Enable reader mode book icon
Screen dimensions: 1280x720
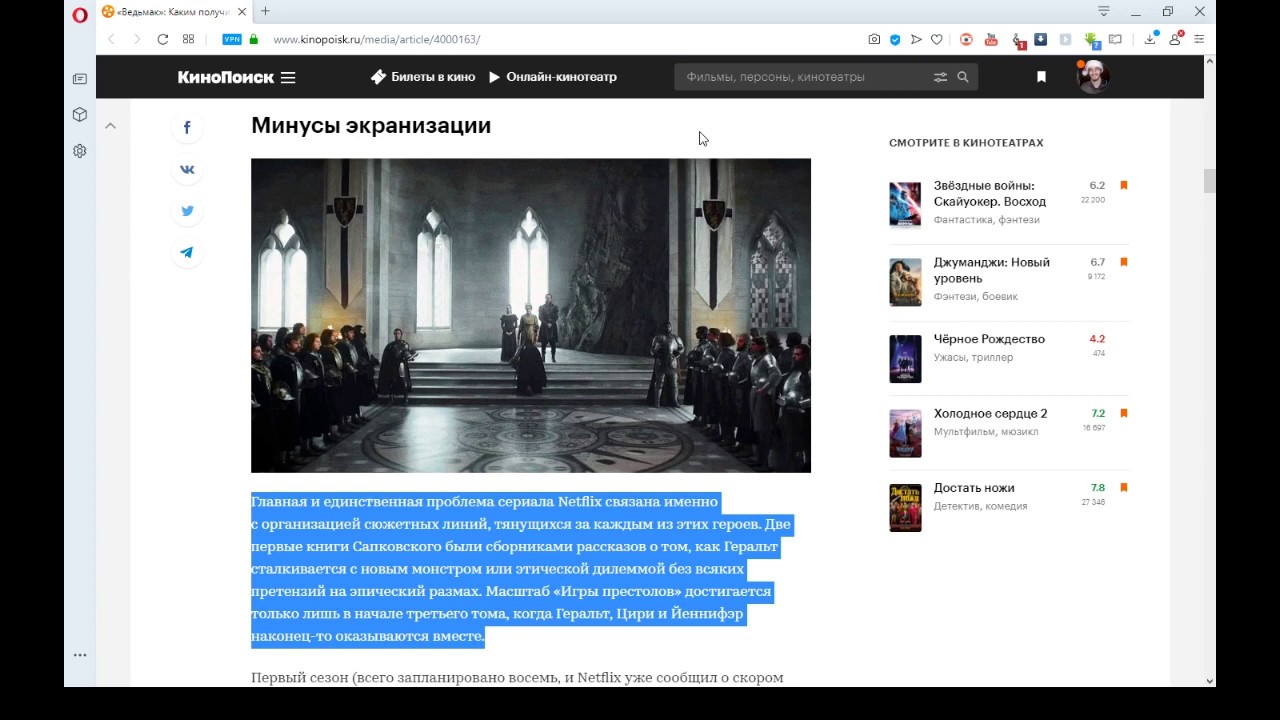click(x=1115, y=39)
